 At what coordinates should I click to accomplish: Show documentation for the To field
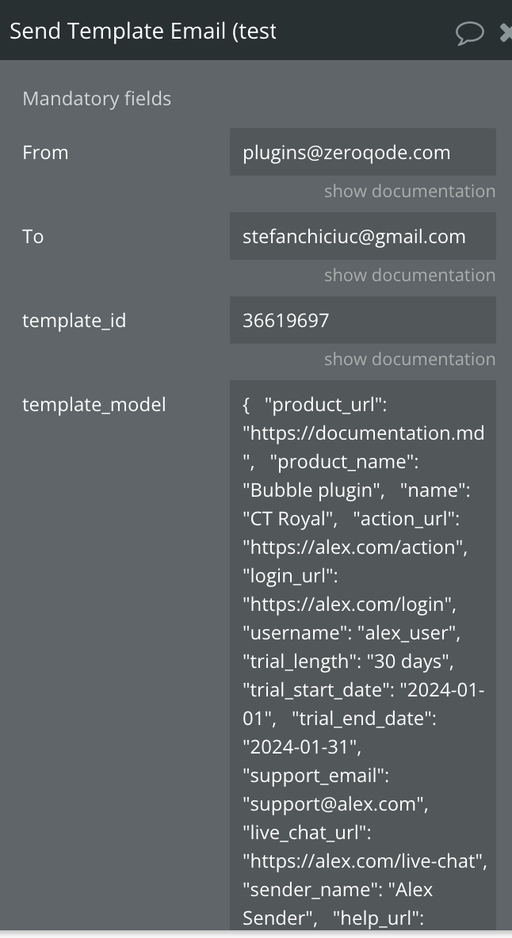tap(410, 275)
